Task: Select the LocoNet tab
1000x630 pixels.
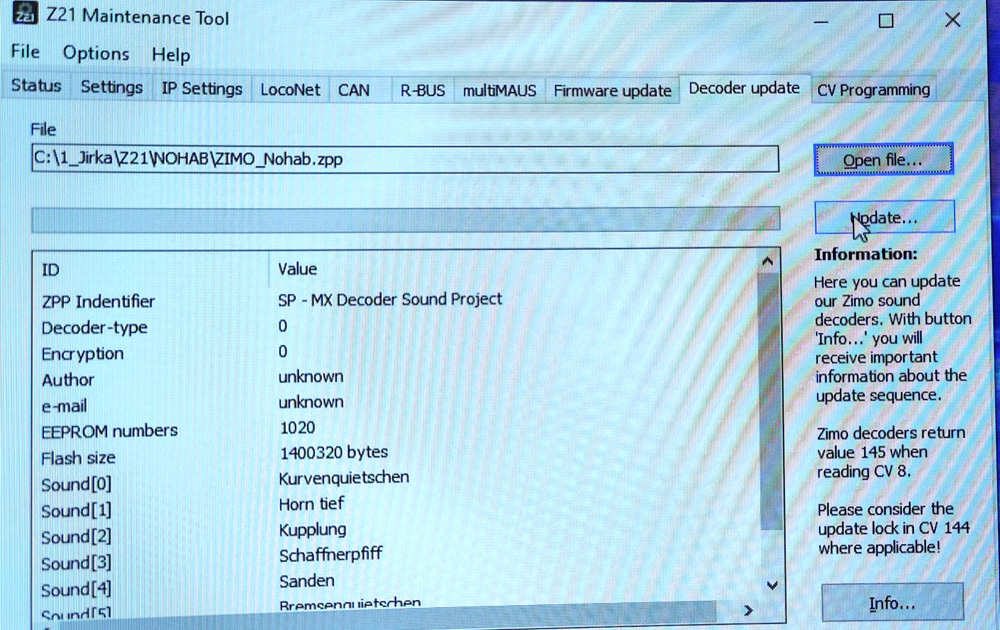Action: click(x=290, y=90)
